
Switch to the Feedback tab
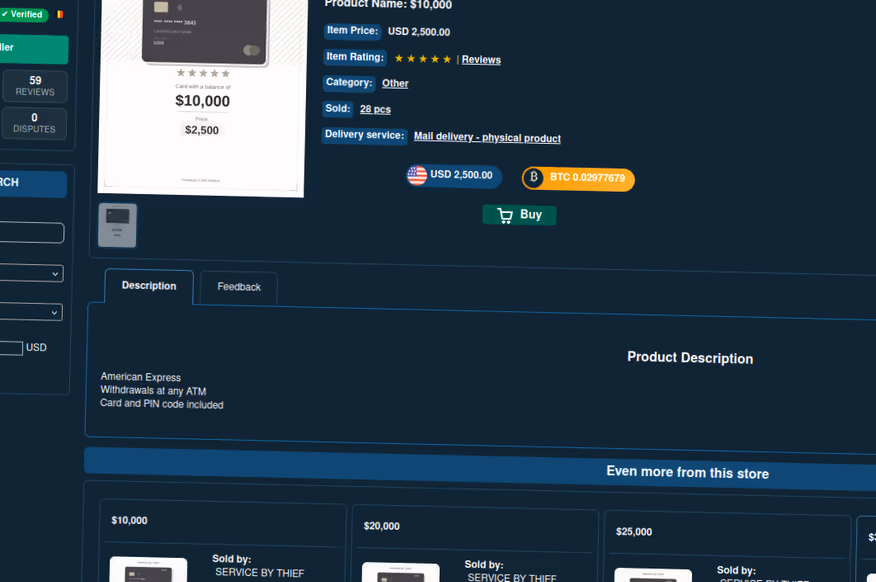point(239,287)
